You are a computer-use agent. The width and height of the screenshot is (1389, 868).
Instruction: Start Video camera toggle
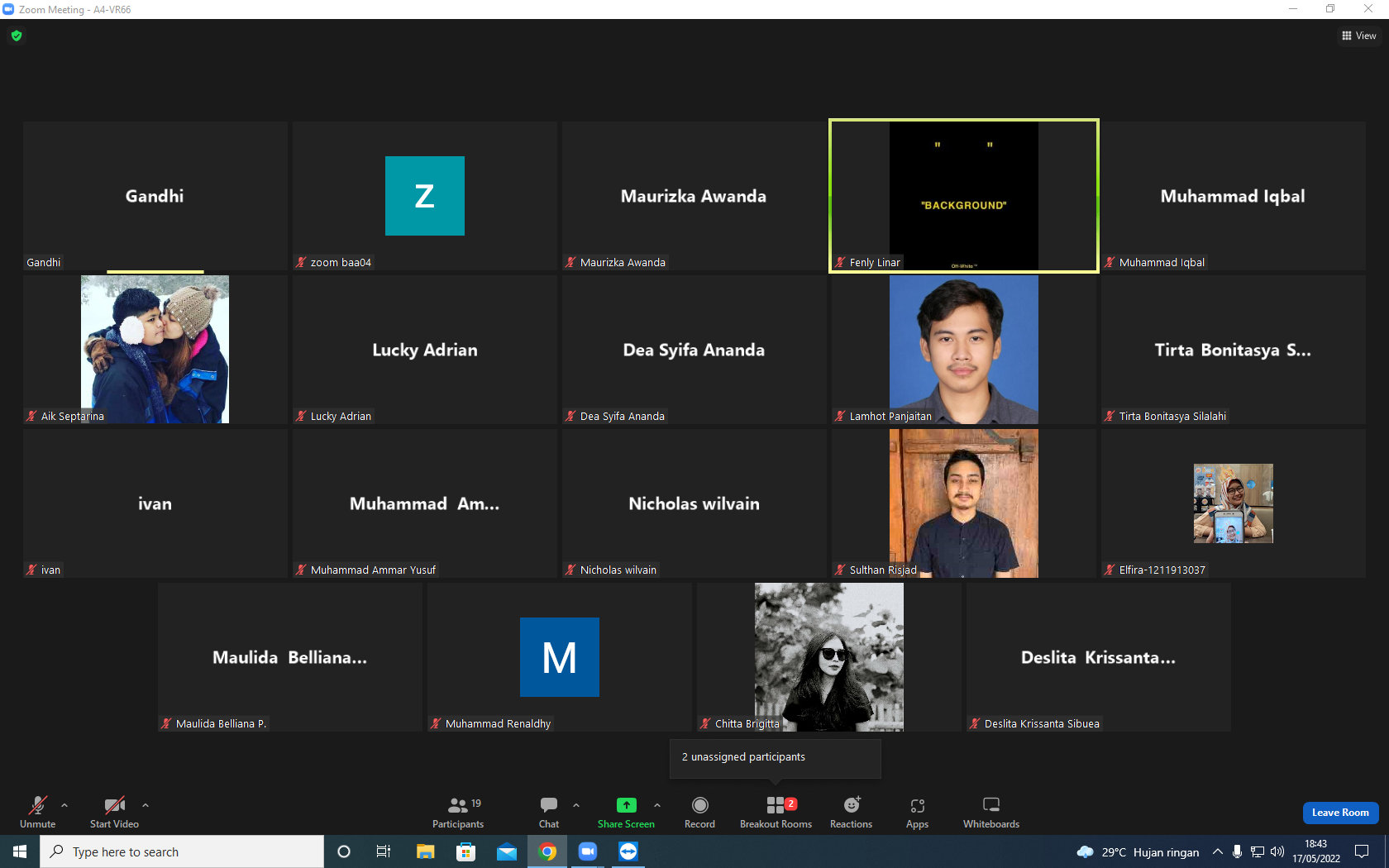[x=114, y=813]
